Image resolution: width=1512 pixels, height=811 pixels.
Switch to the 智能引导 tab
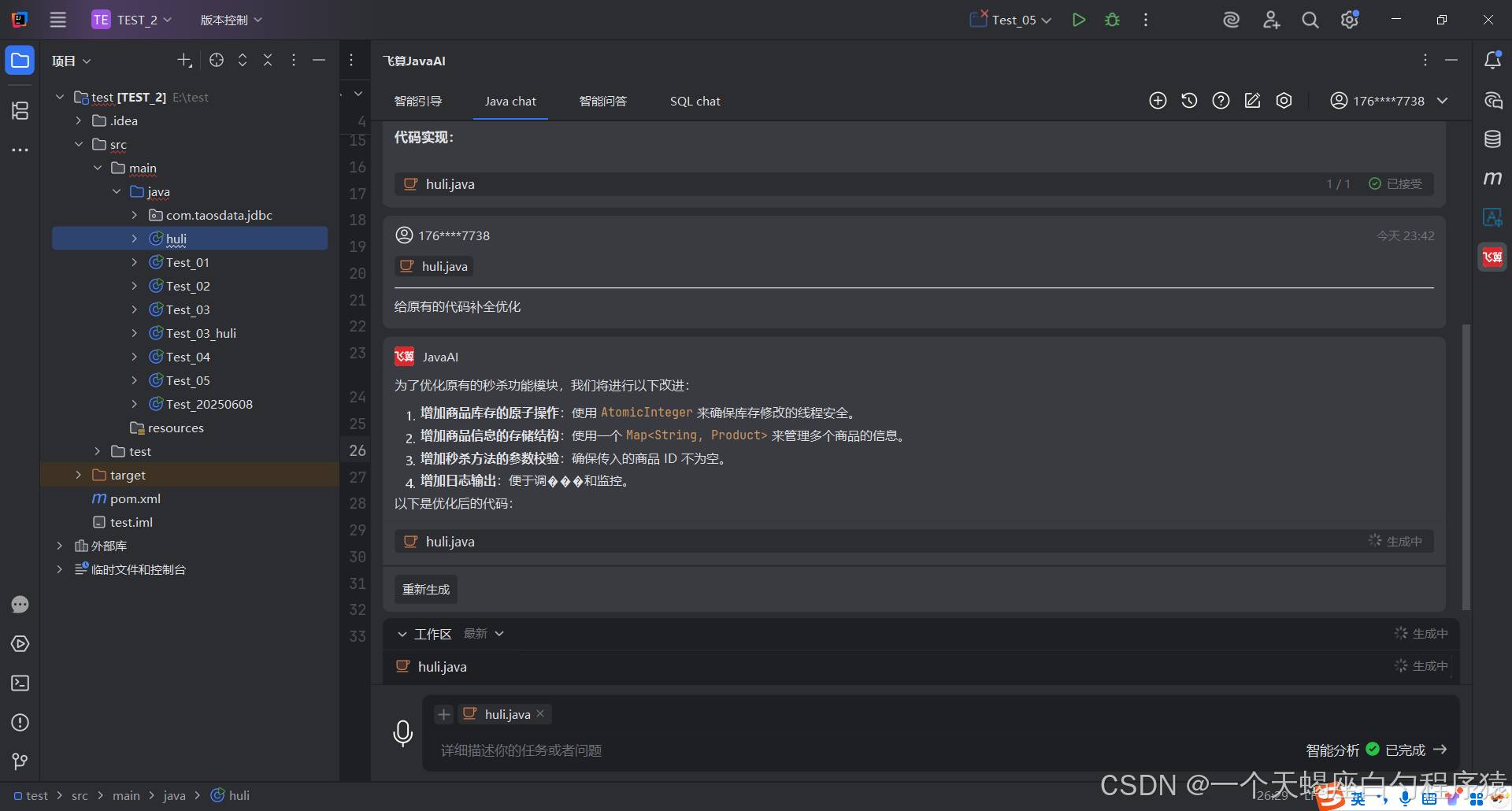point(418,101)
